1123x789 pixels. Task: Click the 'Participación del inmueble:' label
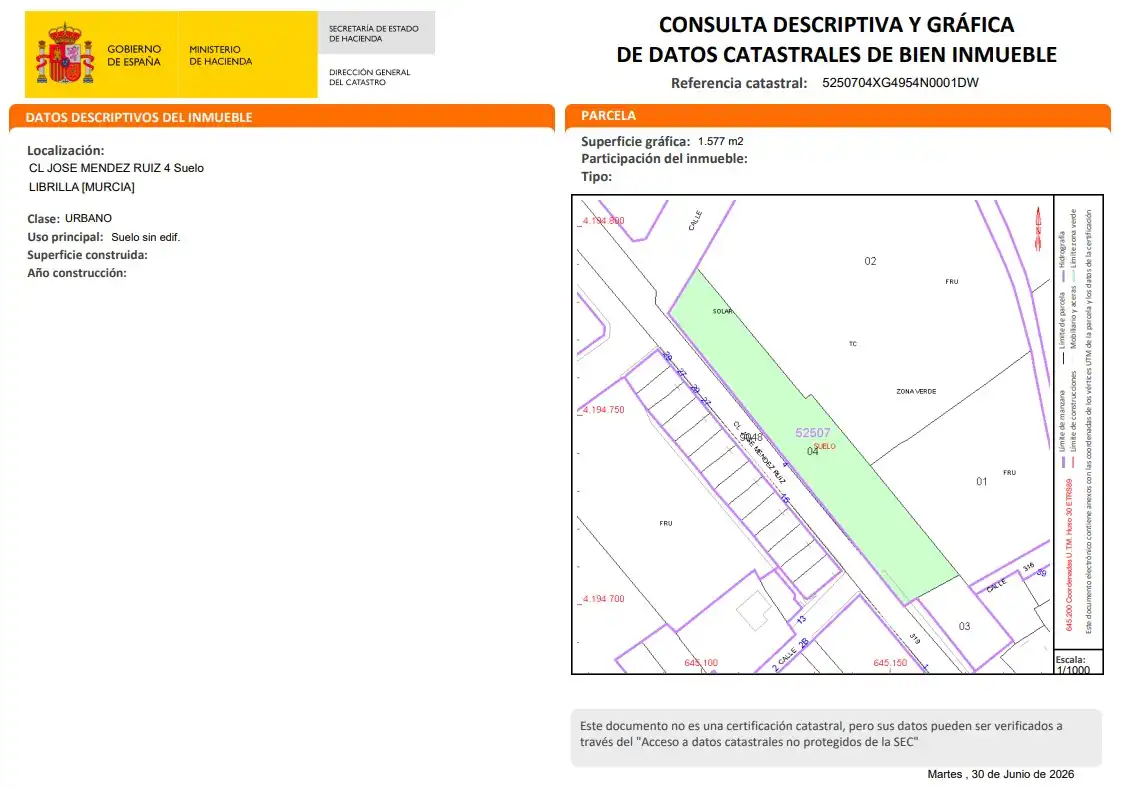pos(664,159)
